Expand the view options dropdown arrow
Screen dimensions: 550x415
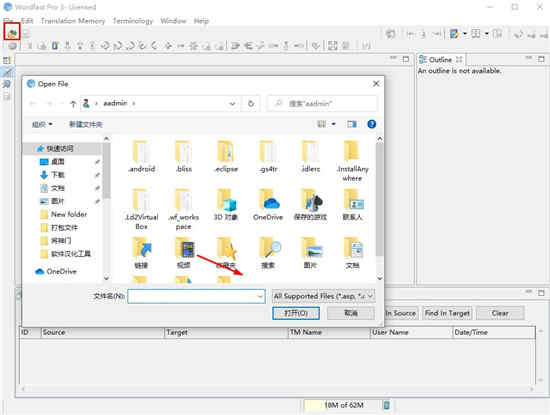pos(334,124)
